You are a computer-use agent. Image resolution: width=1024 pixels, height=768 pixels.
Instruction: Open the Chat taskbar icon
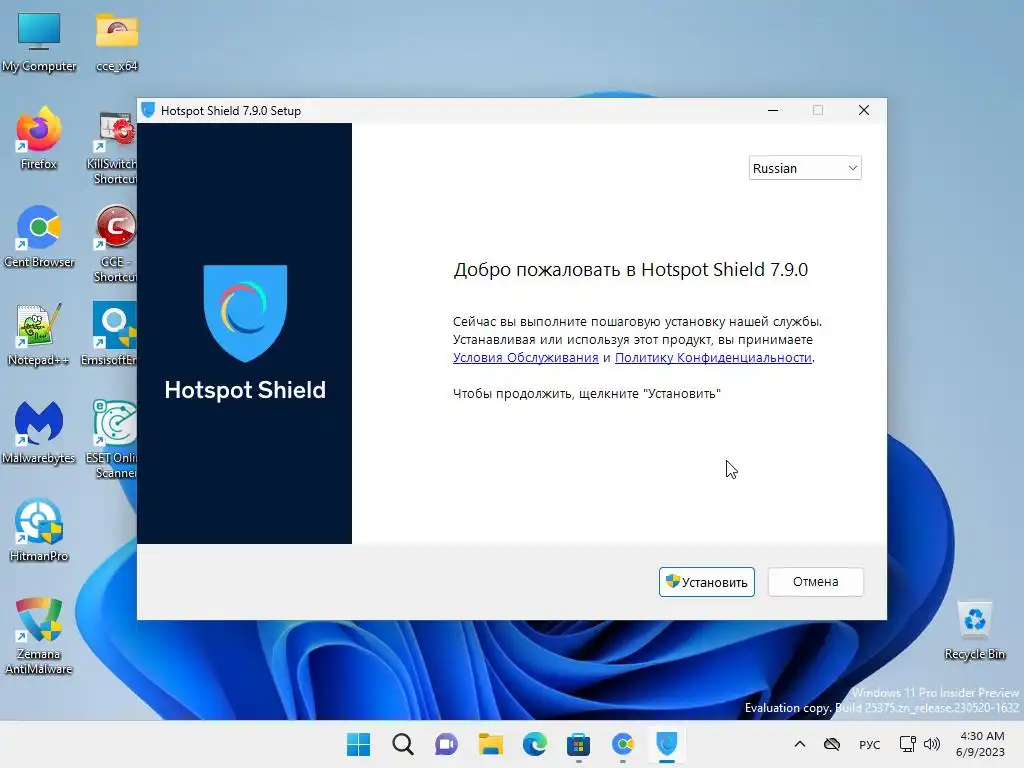447,744
